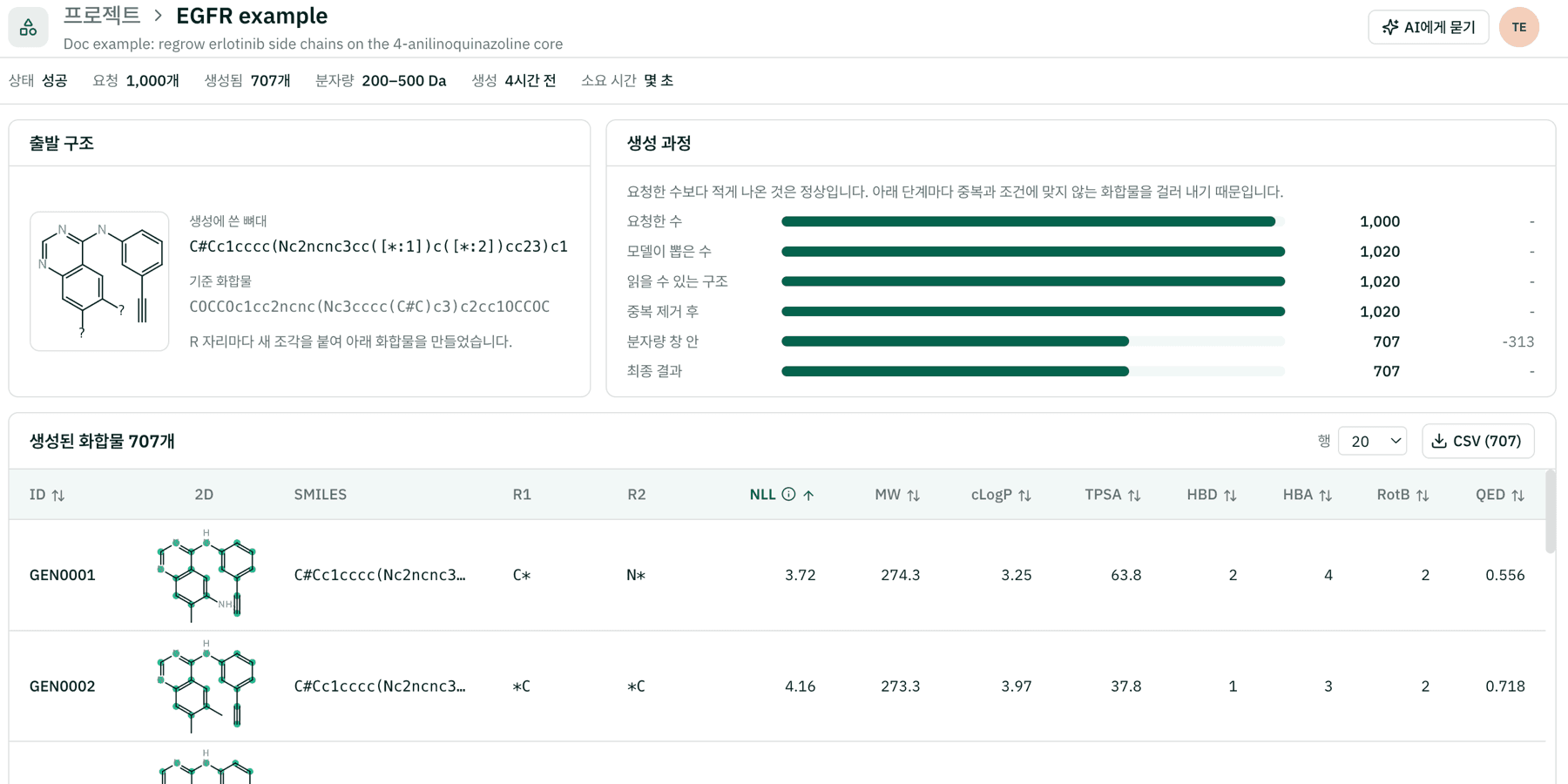
Task: Sort table by ID column
Action: pos(47,495)
